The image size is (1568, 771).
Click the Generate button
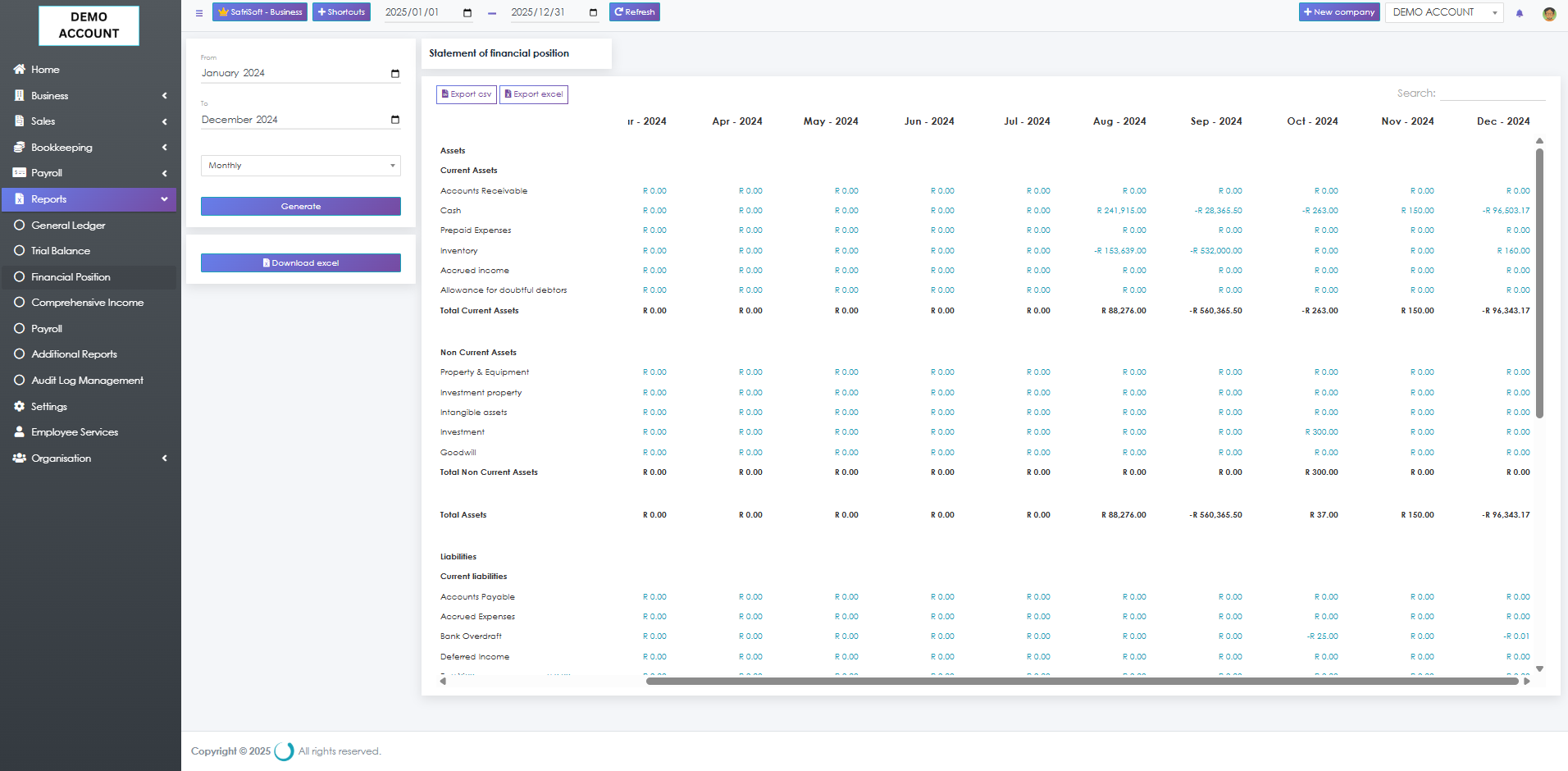coord(300,207)
